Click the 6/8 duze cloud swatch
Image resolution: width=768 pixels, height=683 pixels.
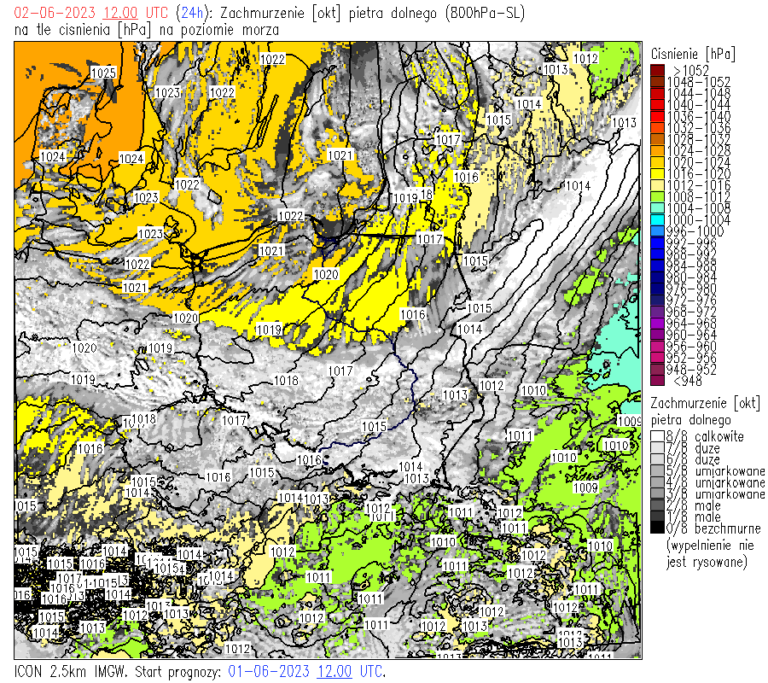pyautogui.click(x=657, y=459)
